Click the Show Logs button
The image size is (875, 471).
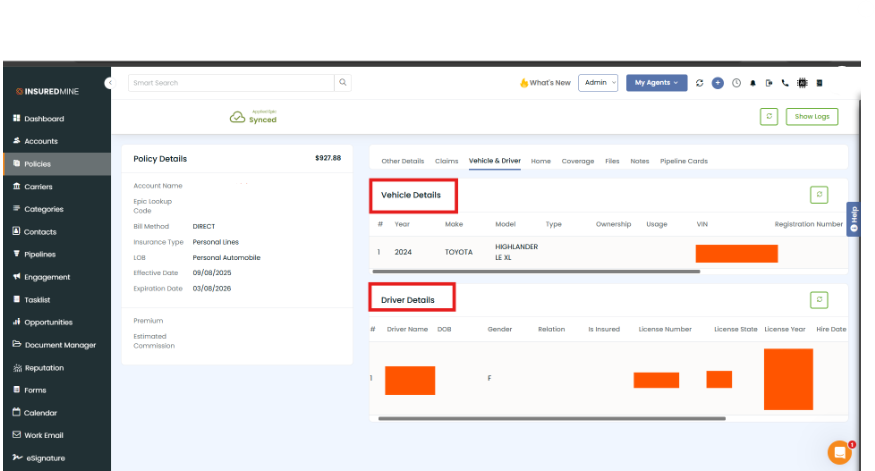812,117
